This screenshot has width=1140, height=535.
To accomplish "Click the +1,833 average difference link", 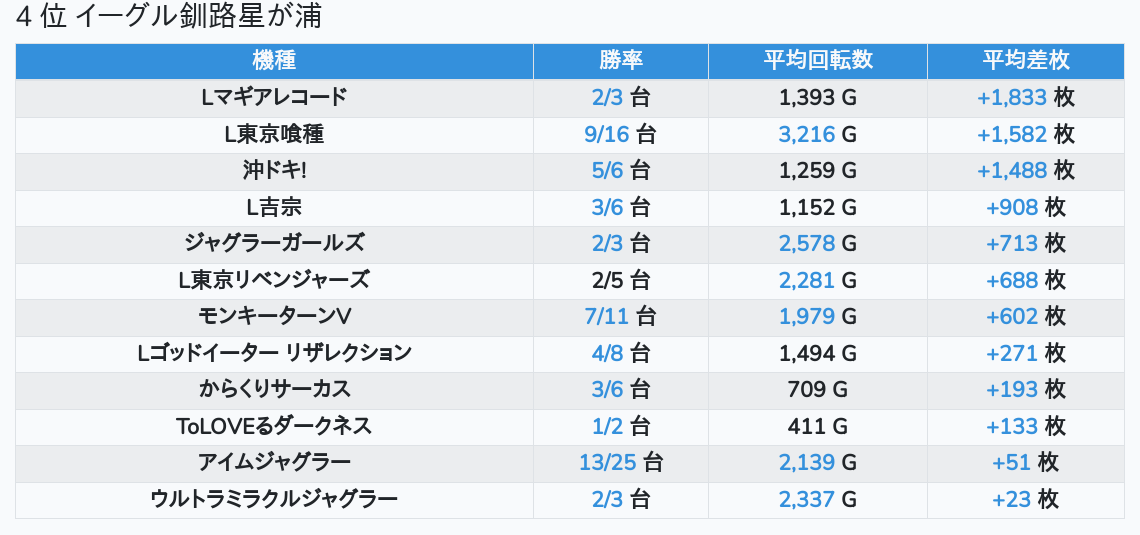I will click(1011, 98).
